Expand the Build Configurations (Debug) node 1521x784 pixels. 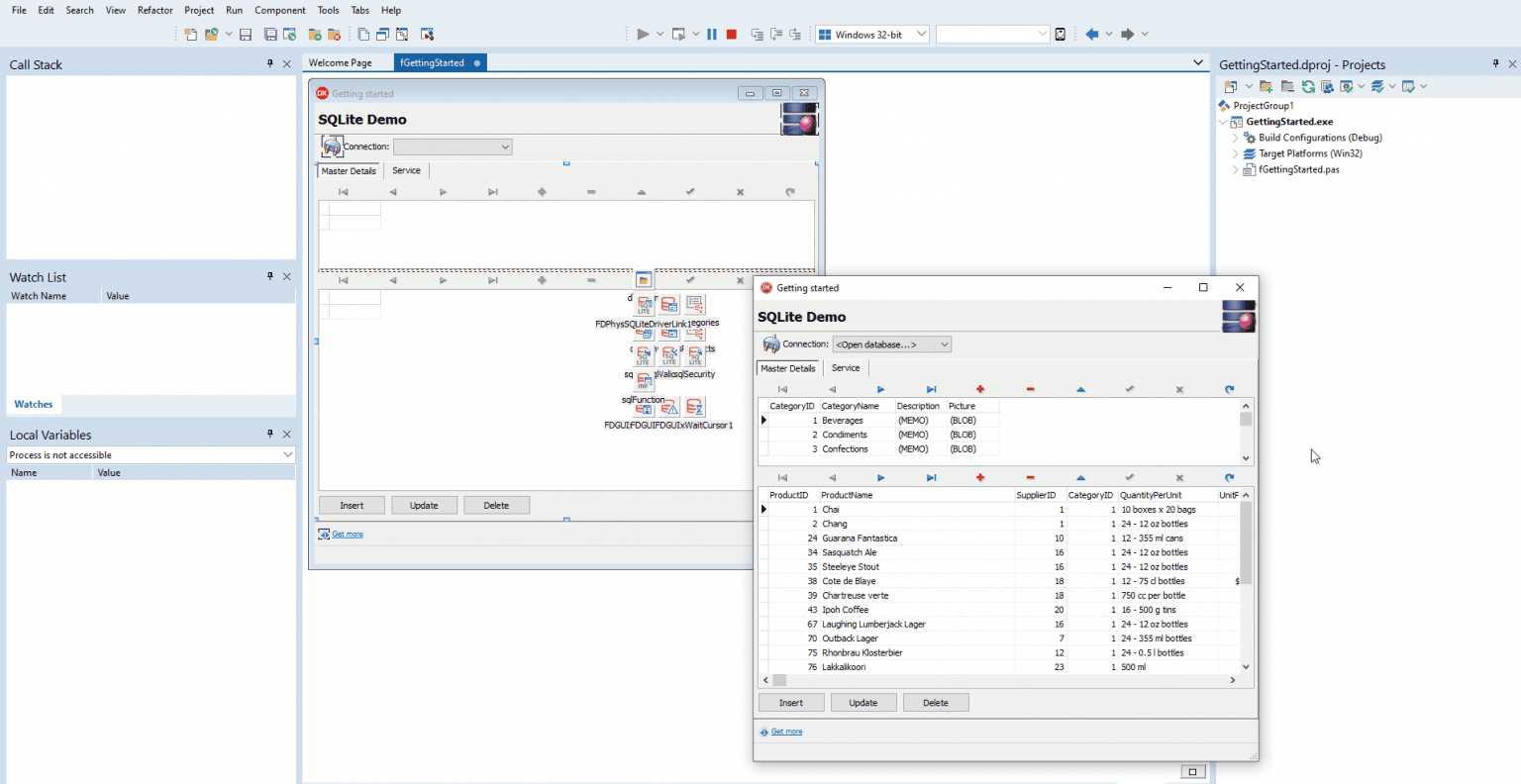click(x=1236, y=139)
